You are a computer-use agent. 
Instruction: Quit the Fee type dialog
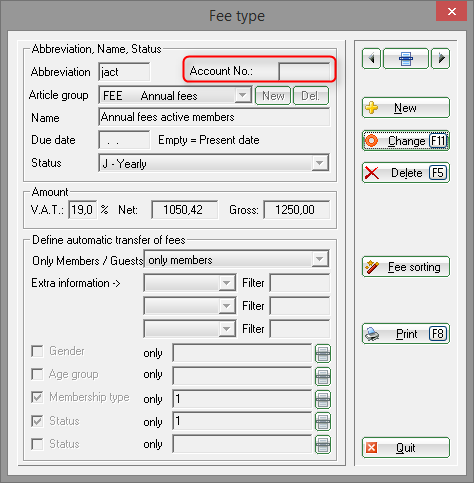406,448
